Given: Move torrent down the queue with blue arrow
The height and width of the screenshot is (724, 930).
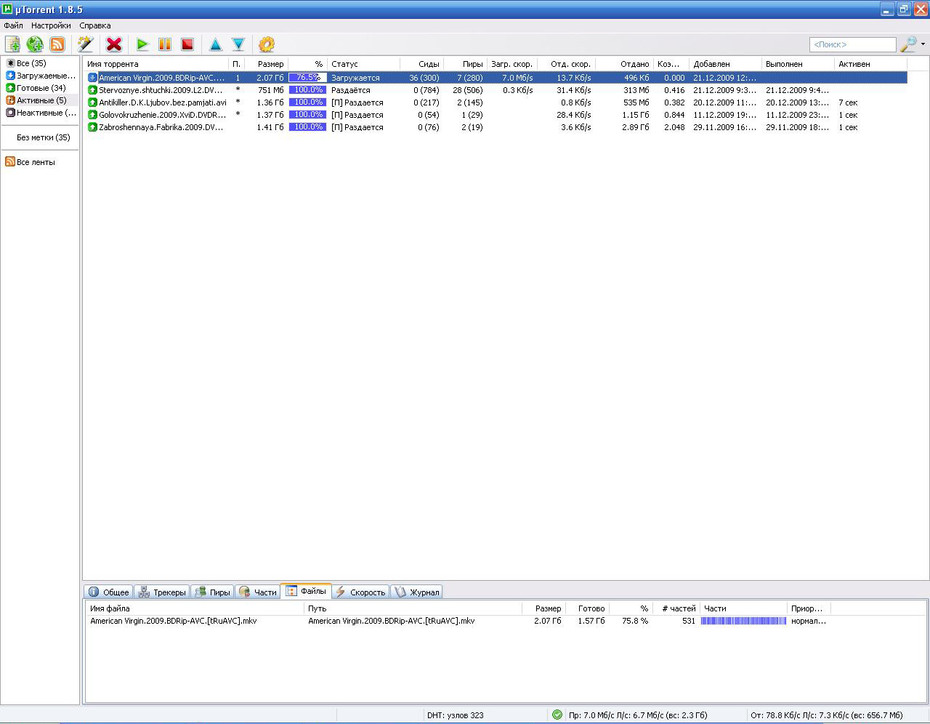Looking at the screenshot, I should click(x=238, y=44).
